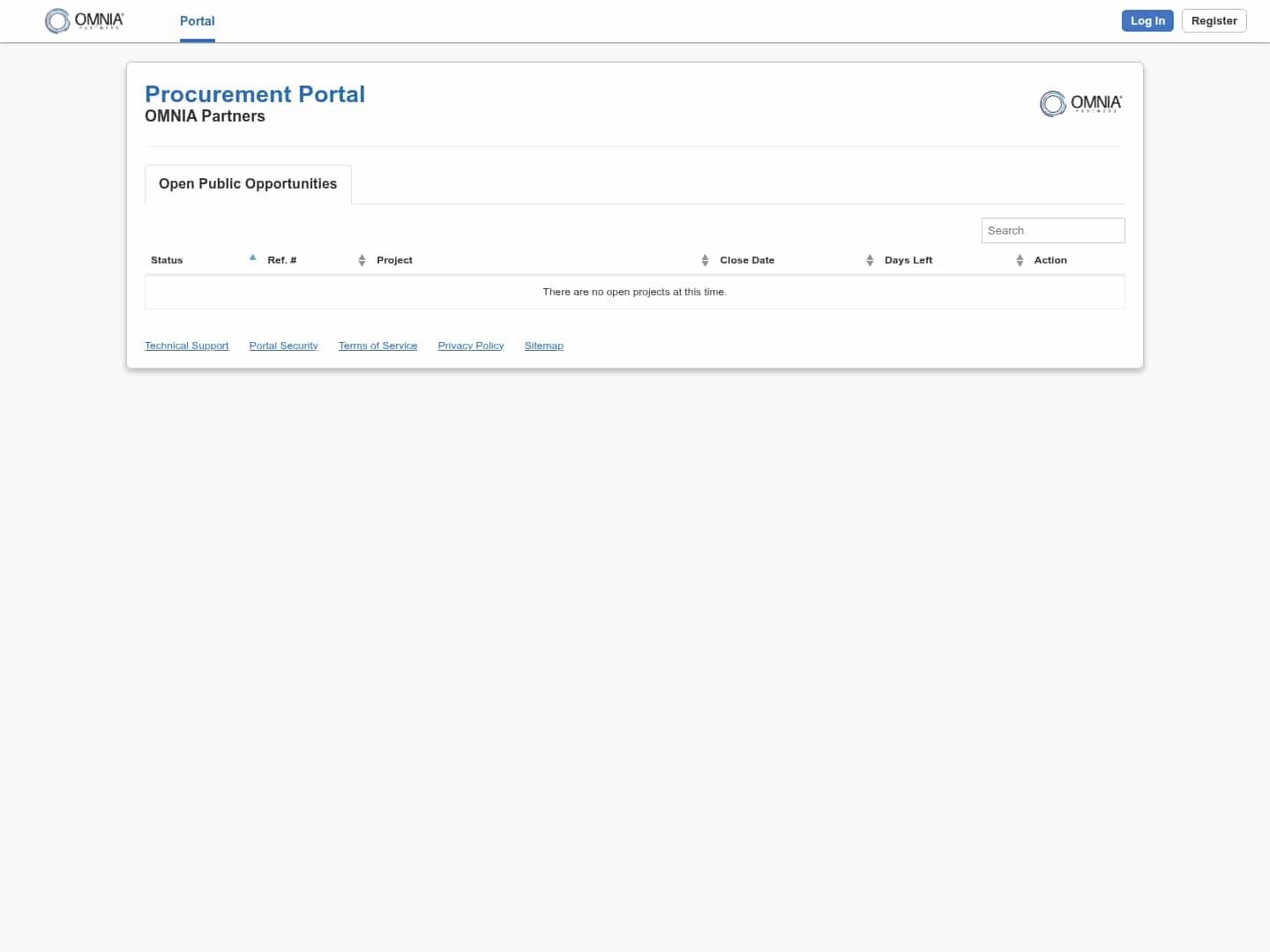Toggle the Ref. # column sort arrows
The width and height of the screenshot is (1270, 952).
[362, 260]
